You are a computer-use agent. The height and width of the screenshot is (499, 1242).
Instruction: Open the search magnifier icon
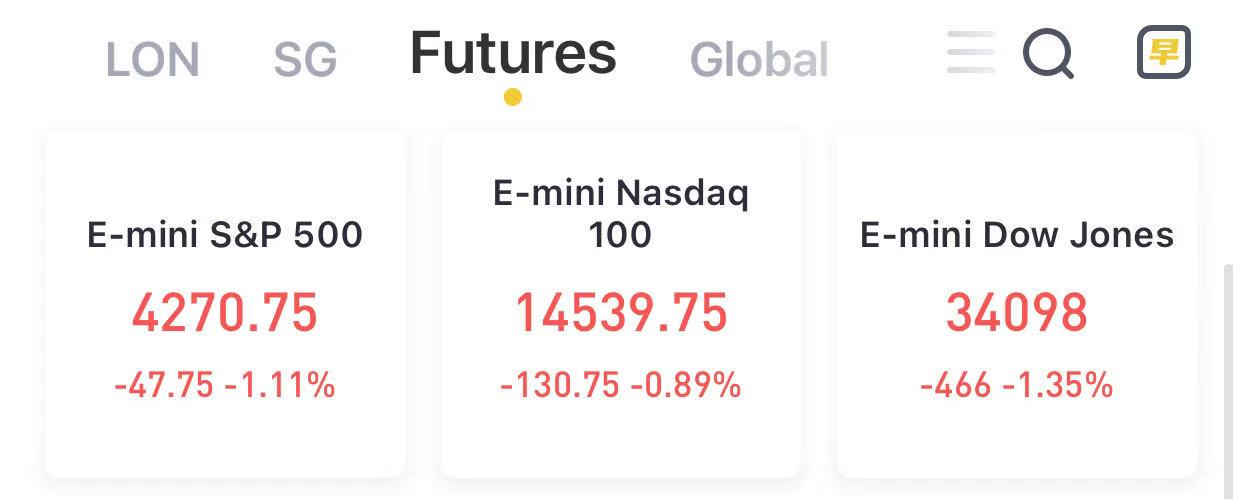pos(1049,53)
